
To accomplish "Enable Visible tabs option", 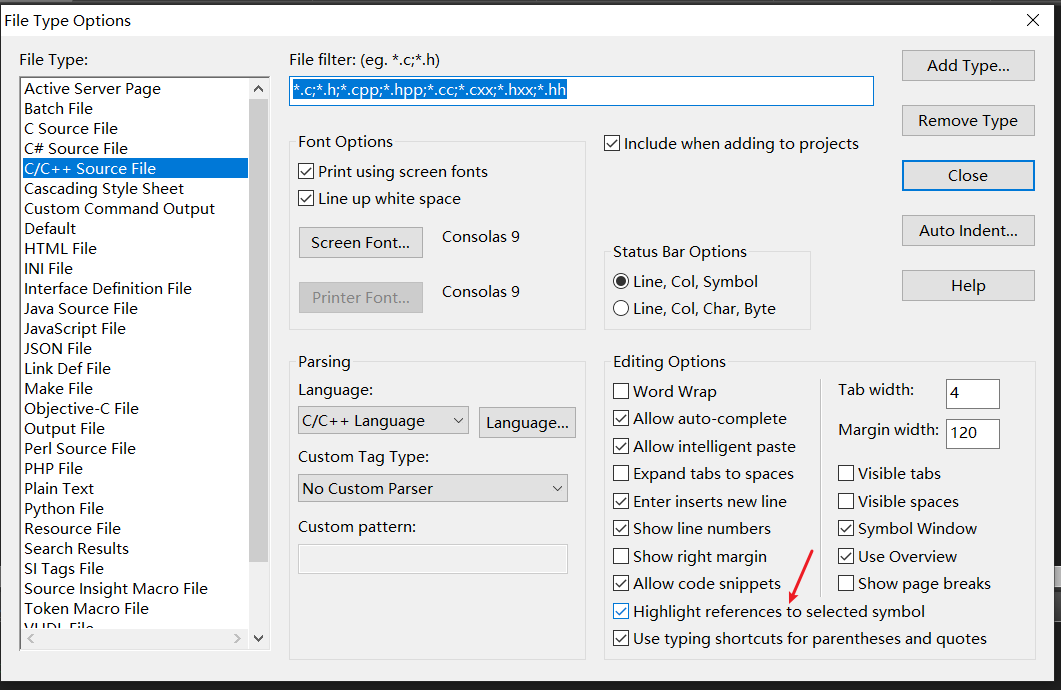I will (847, 474).
